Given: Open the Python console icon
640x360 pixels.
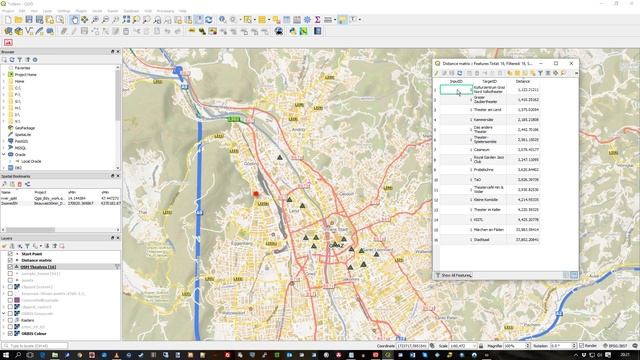Looking at the screenshot, I should [293, 31].
